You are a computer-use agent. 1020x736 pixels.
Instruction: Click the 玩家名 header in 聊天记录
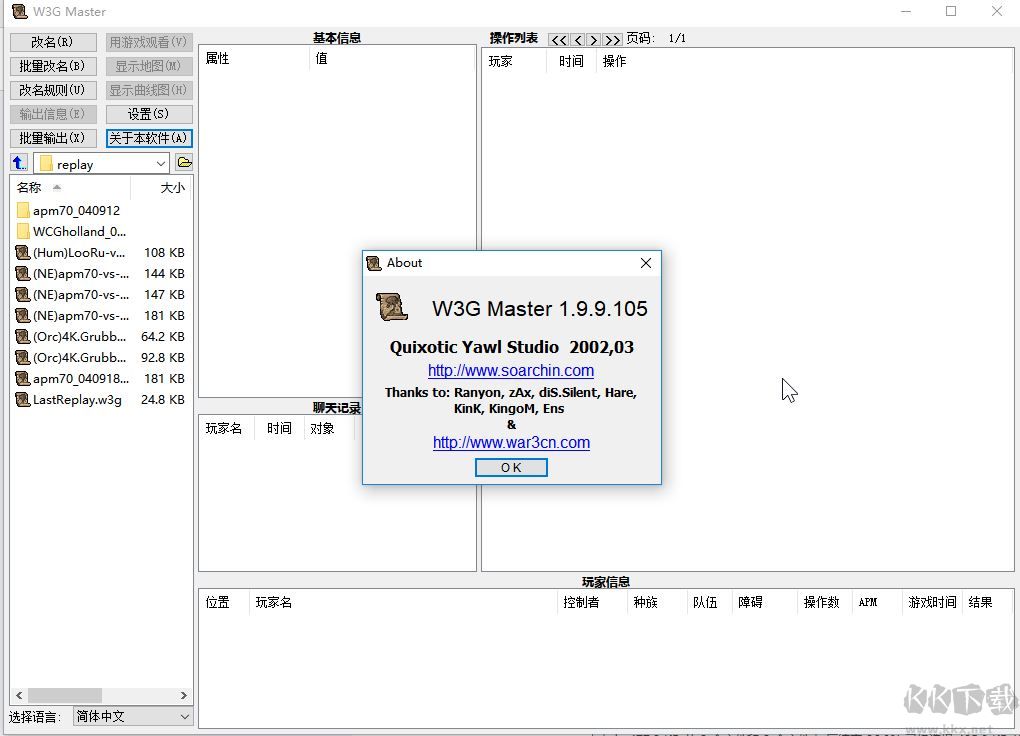(x=228, y=428)
